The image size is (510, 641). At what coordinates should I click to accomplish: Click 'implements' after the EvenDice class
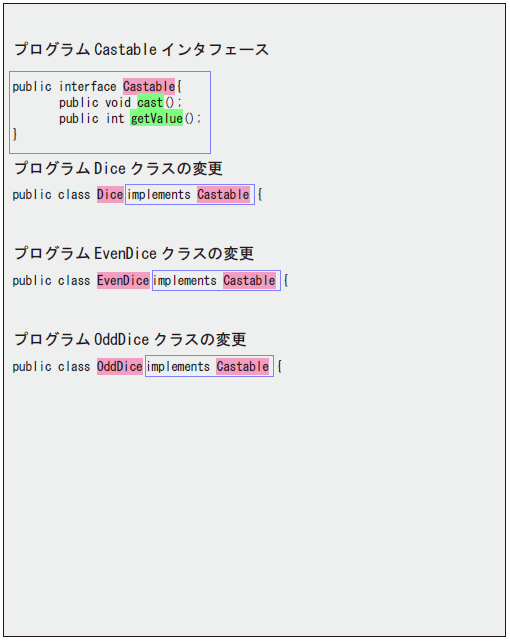coord(185,280)
